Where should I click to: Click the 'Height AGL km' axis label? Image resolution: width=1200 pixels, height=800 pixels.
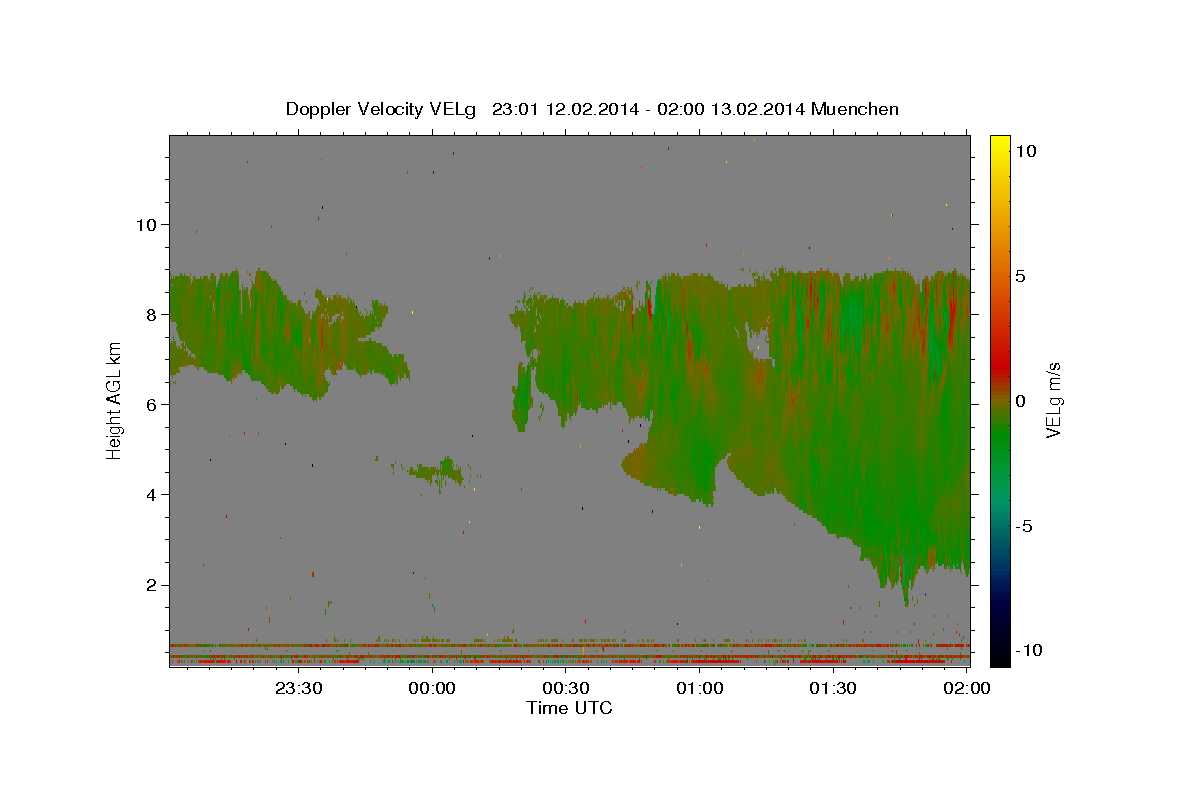tap(114, 399)
